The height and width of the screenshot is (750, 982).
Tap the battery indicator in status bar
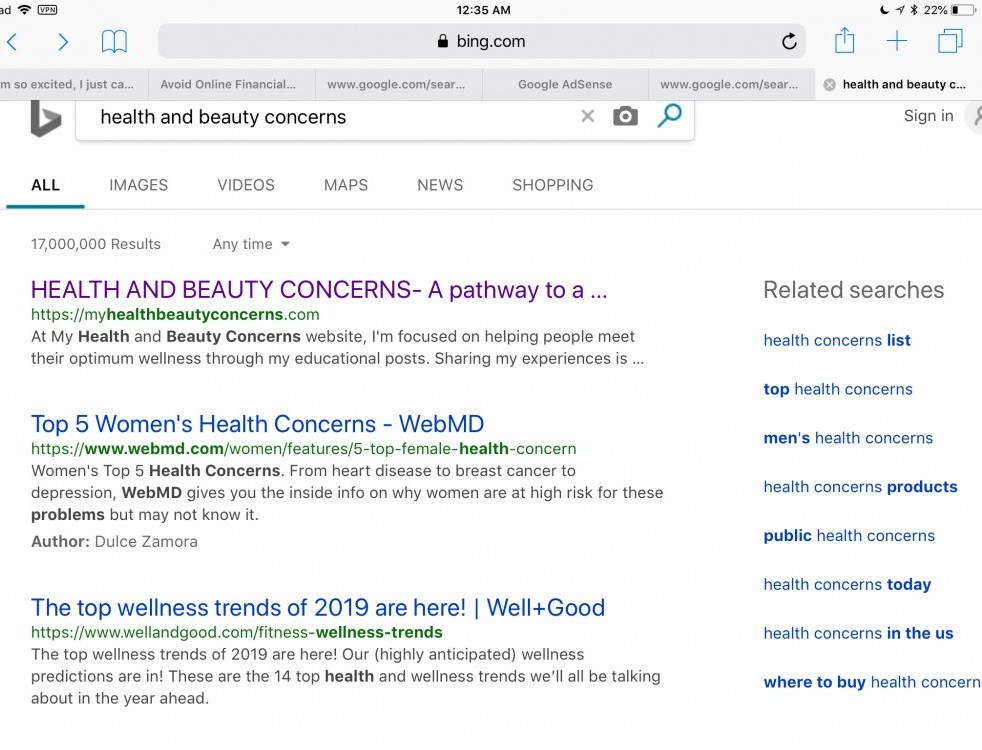(x=963, y=10)
